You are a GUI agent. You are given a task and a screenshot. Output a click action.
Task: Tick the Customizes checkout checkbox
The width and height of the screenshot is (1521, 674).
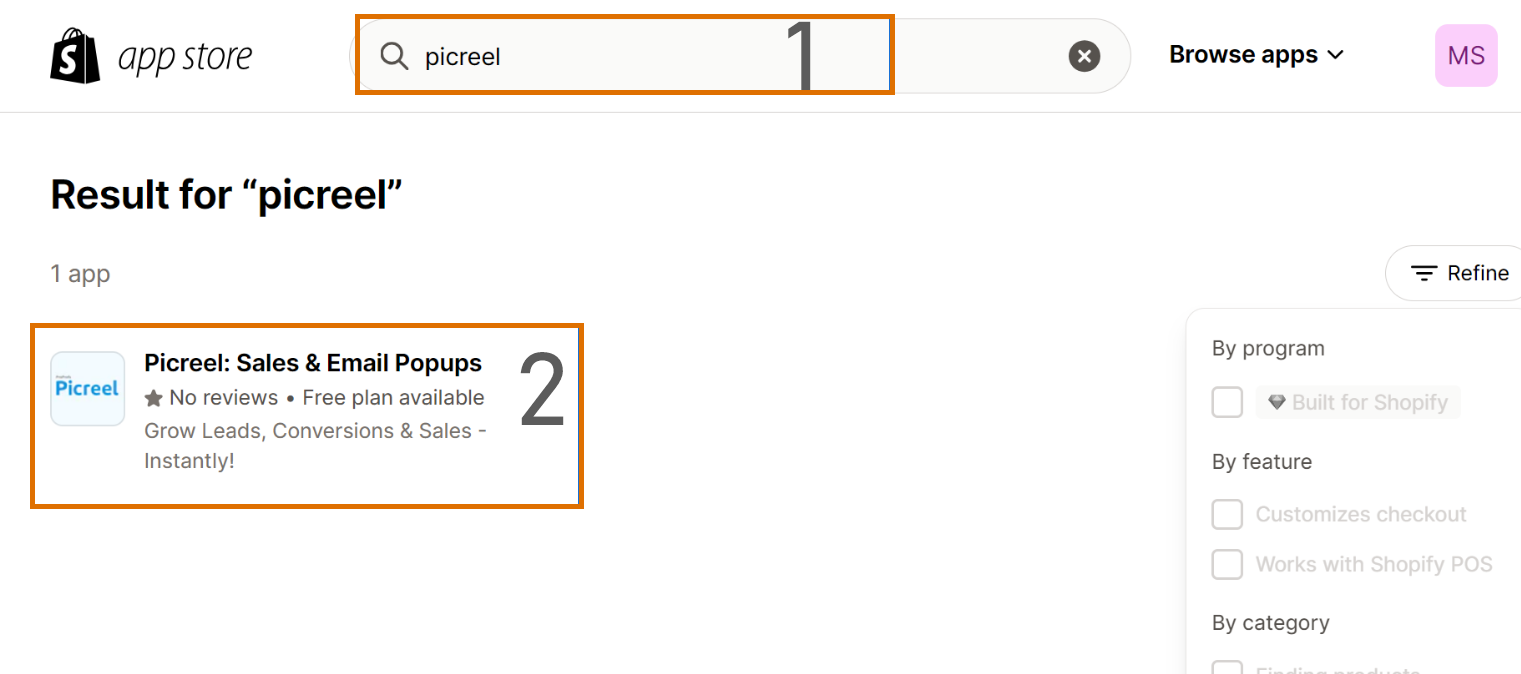1227,514
